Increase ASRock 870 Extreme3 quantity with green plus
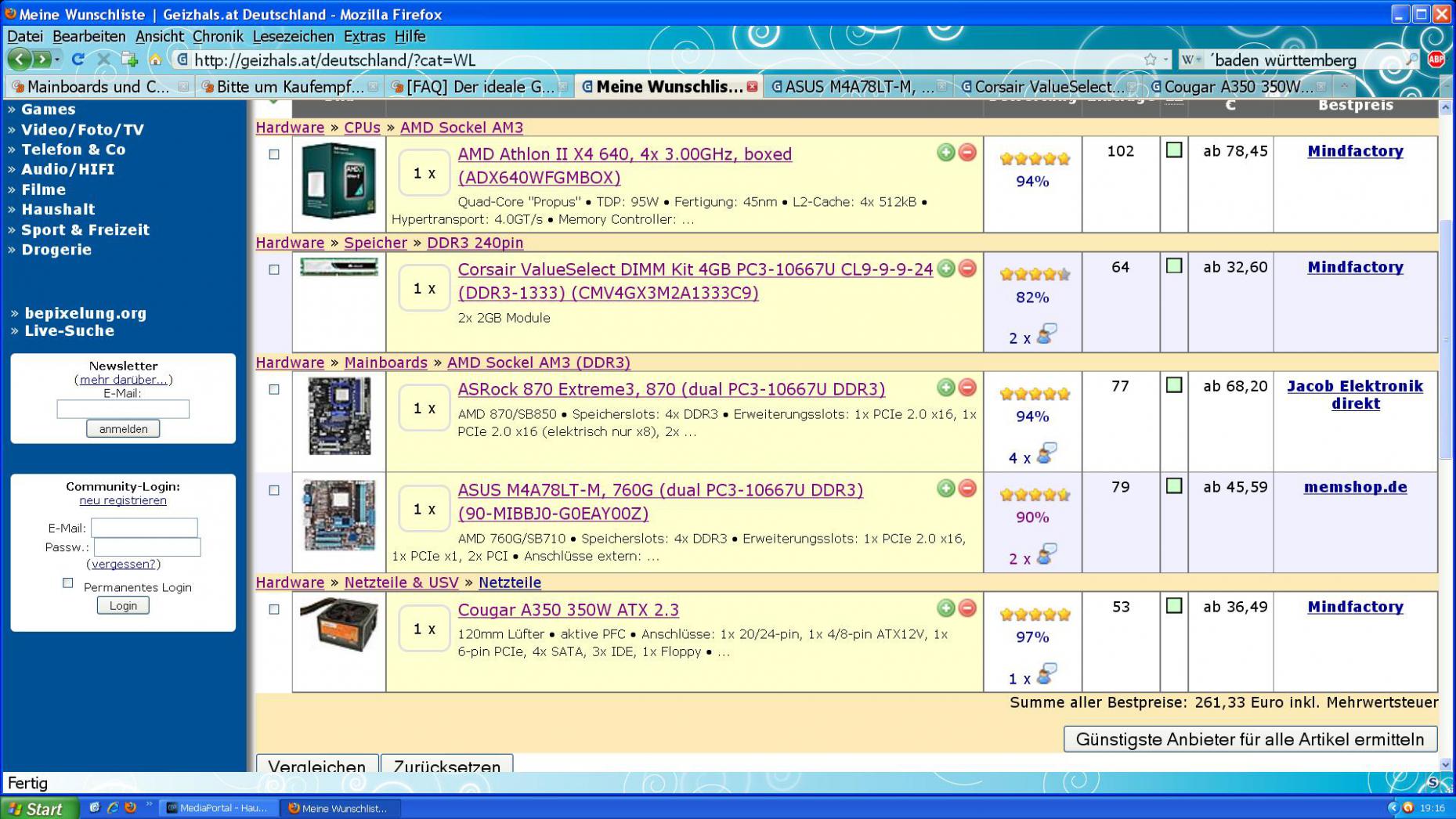The width and height of the screenshot is (1456, 819). click(x=945, y=388)
